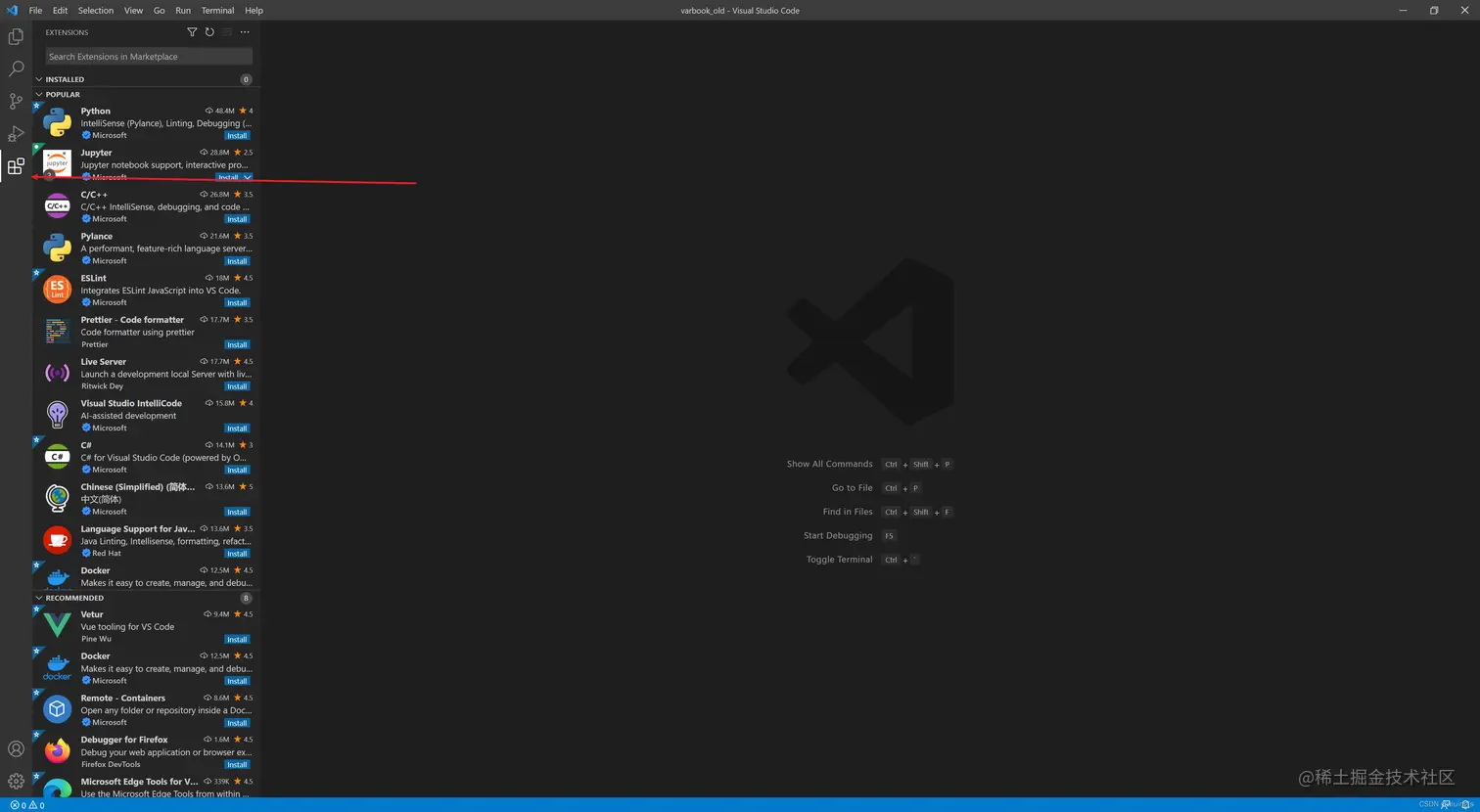Open the Run menu

(x=183, y=10)
